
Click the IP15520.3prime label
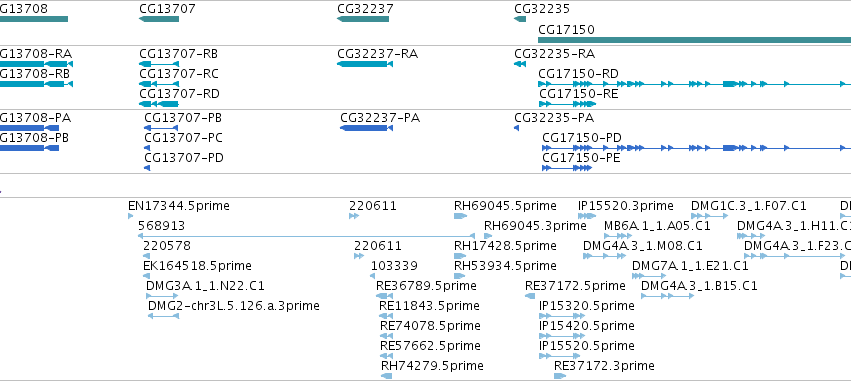click(x=626, y=206)
